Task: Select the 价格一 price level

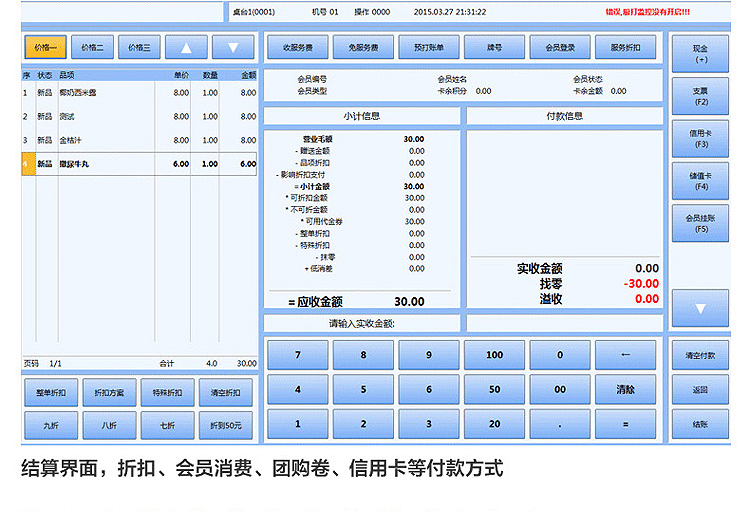Action: coord(45,47)
